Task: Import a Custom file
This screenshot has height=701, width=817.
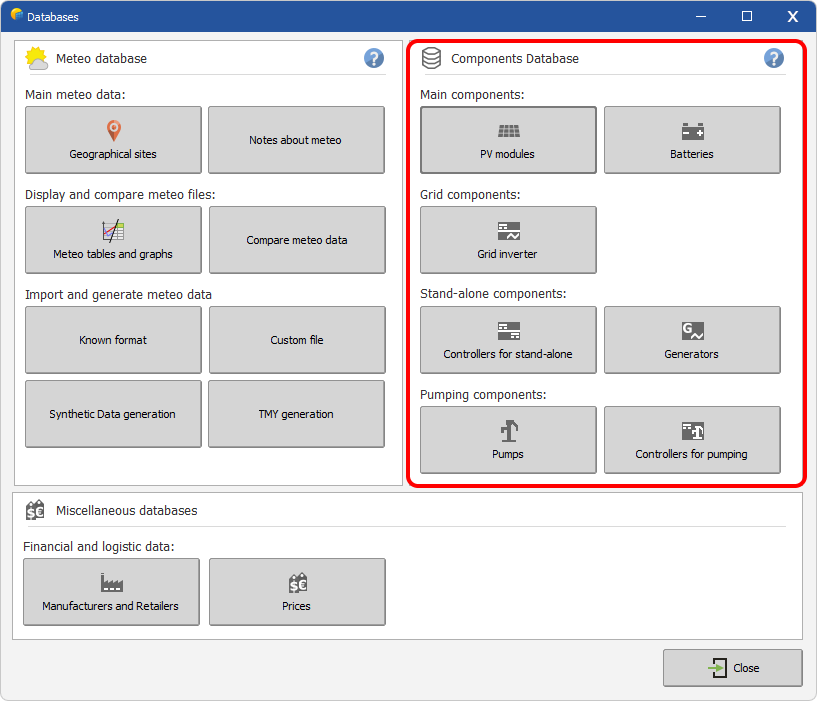Action: (297, 340)
